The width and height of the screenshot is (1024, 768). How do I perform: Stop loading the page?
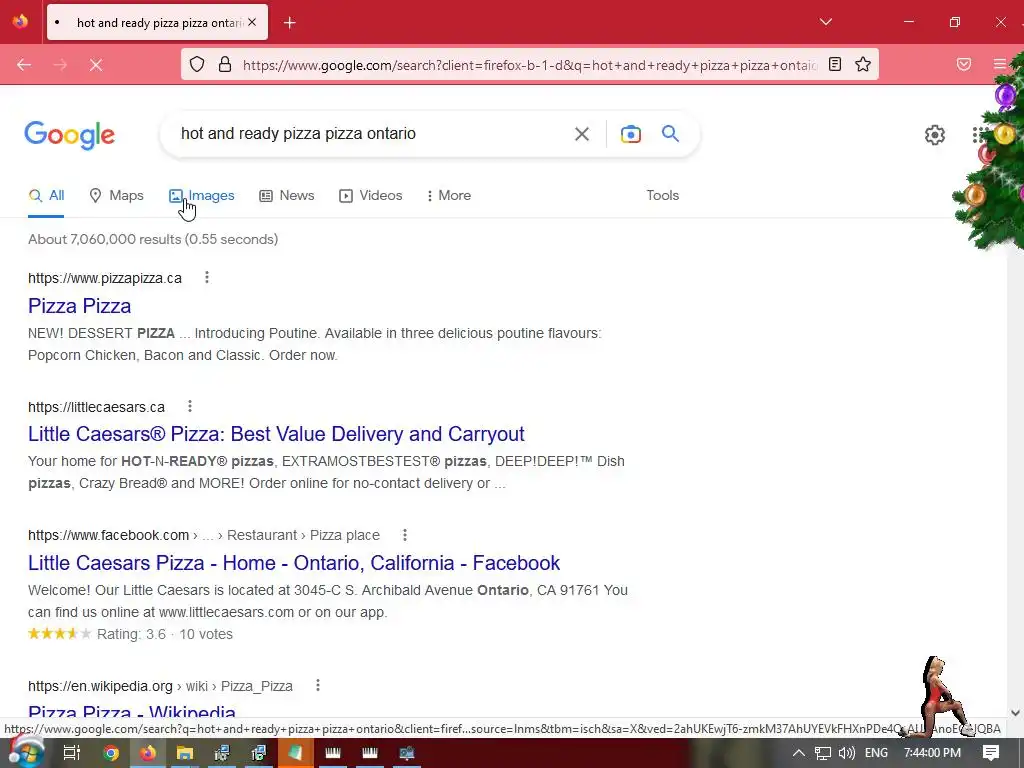coord(96,65)
